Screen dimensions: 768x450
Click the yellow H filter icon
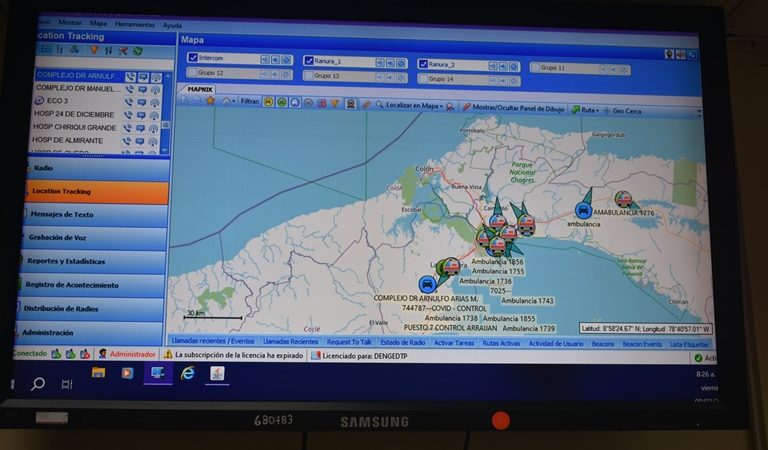[268, 102]
